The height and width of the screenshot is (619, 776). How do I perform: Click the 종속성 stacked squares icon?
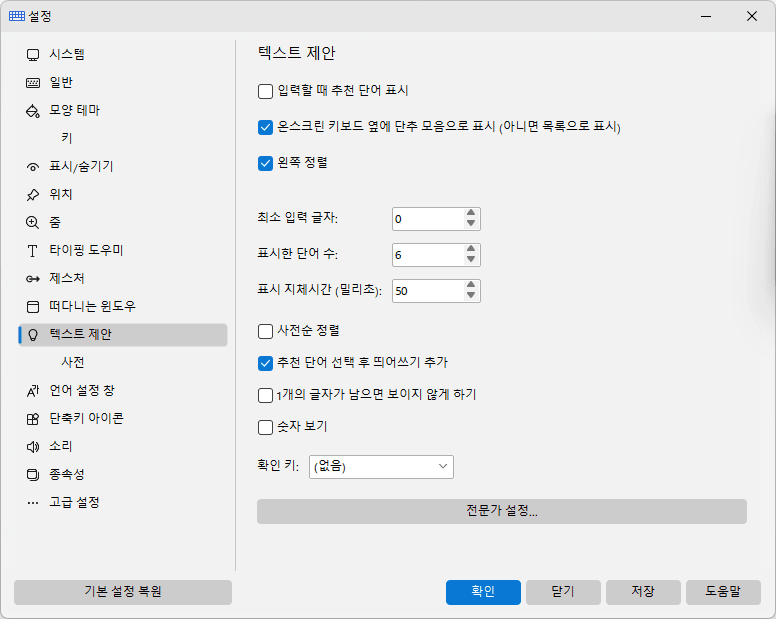(33, 475)
